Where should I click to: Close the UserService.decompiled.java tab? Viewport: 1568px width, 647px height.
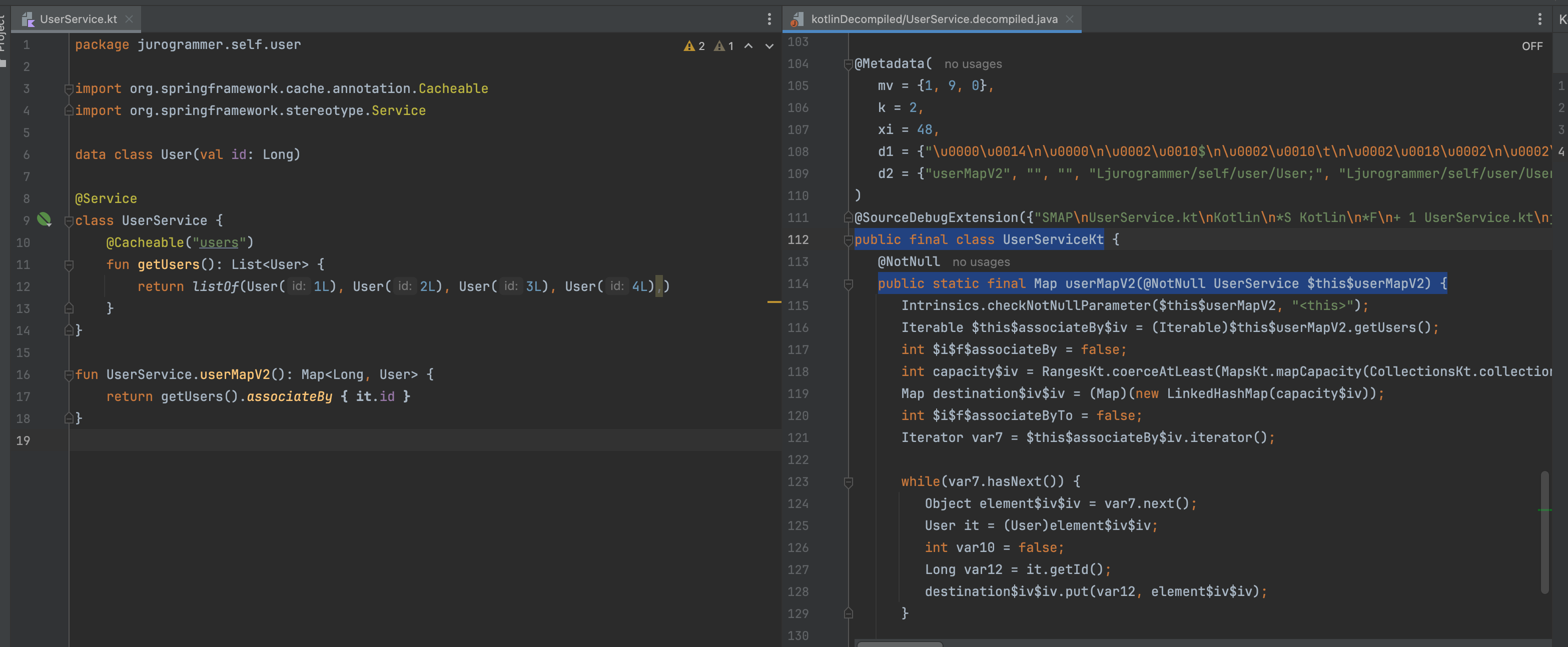pos(1070,19)
